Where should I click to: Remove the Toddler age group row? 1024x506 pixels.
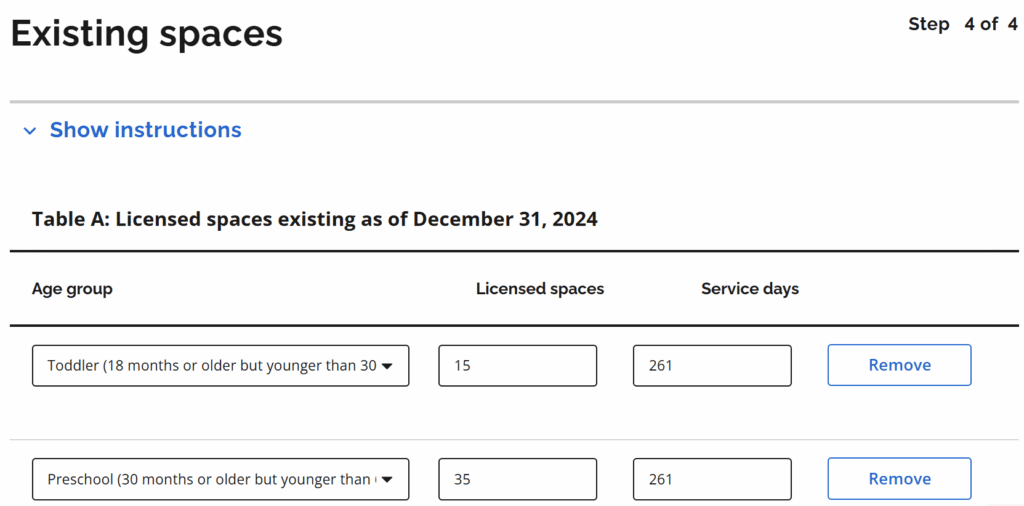click(x=899, y=365)
